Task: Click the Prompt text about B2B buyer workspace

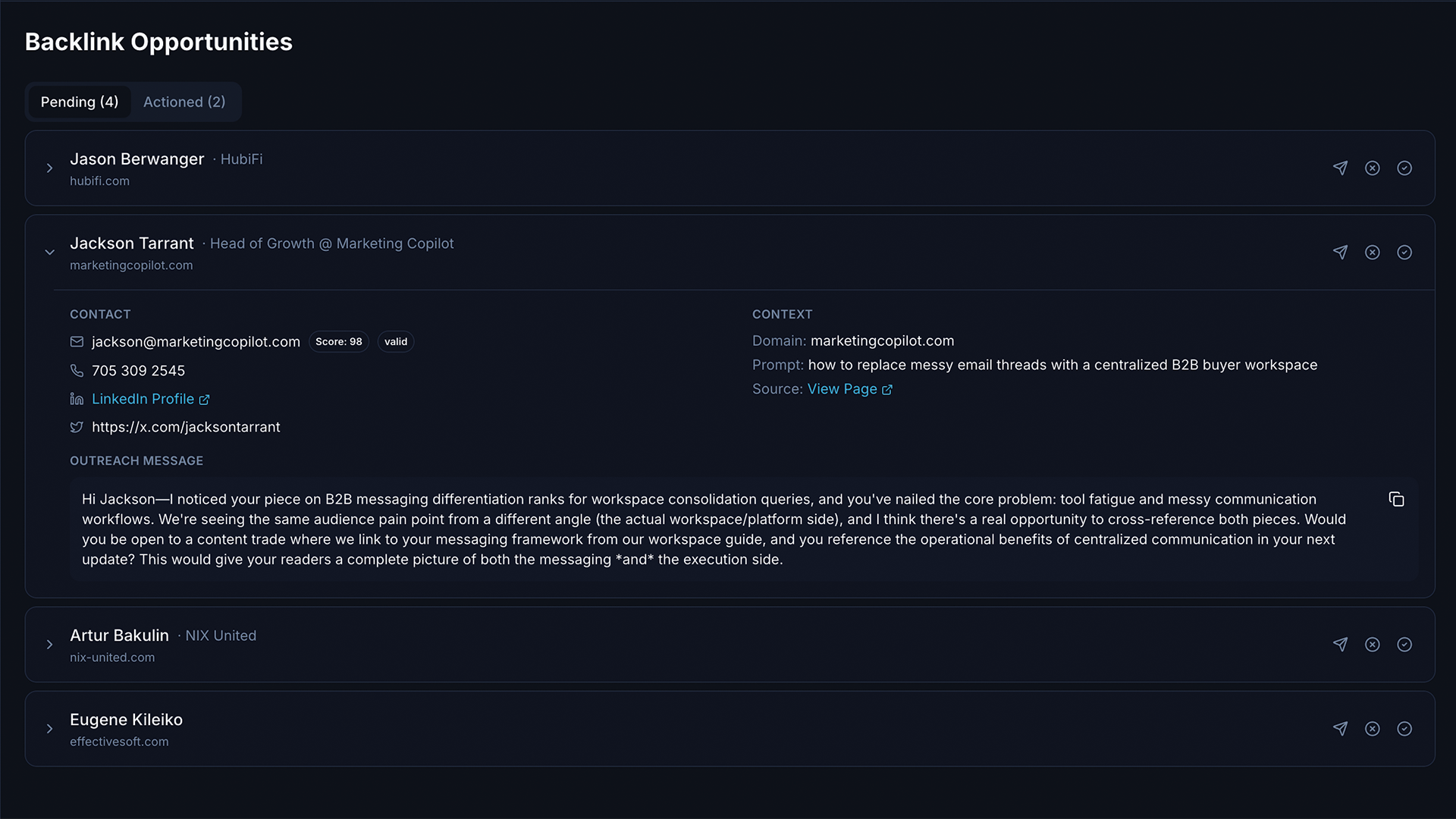Action: click(x=1062, y=365)
